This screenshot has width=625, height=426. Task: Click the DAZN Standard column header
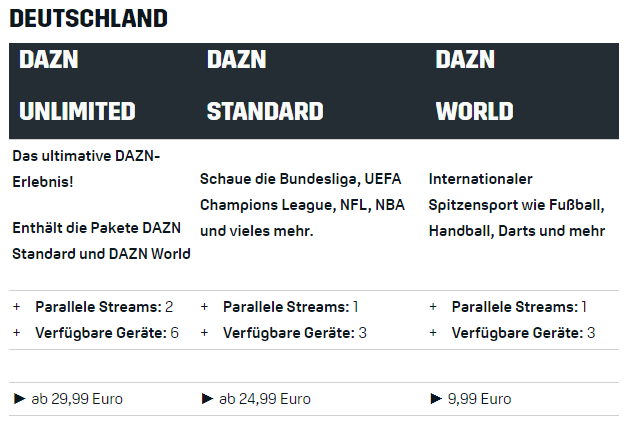click(264, 85)
